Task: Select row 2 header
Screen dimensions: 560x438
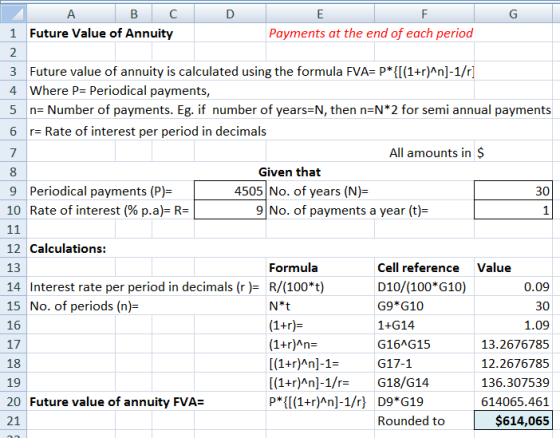Action: click(x=13, y=52)
